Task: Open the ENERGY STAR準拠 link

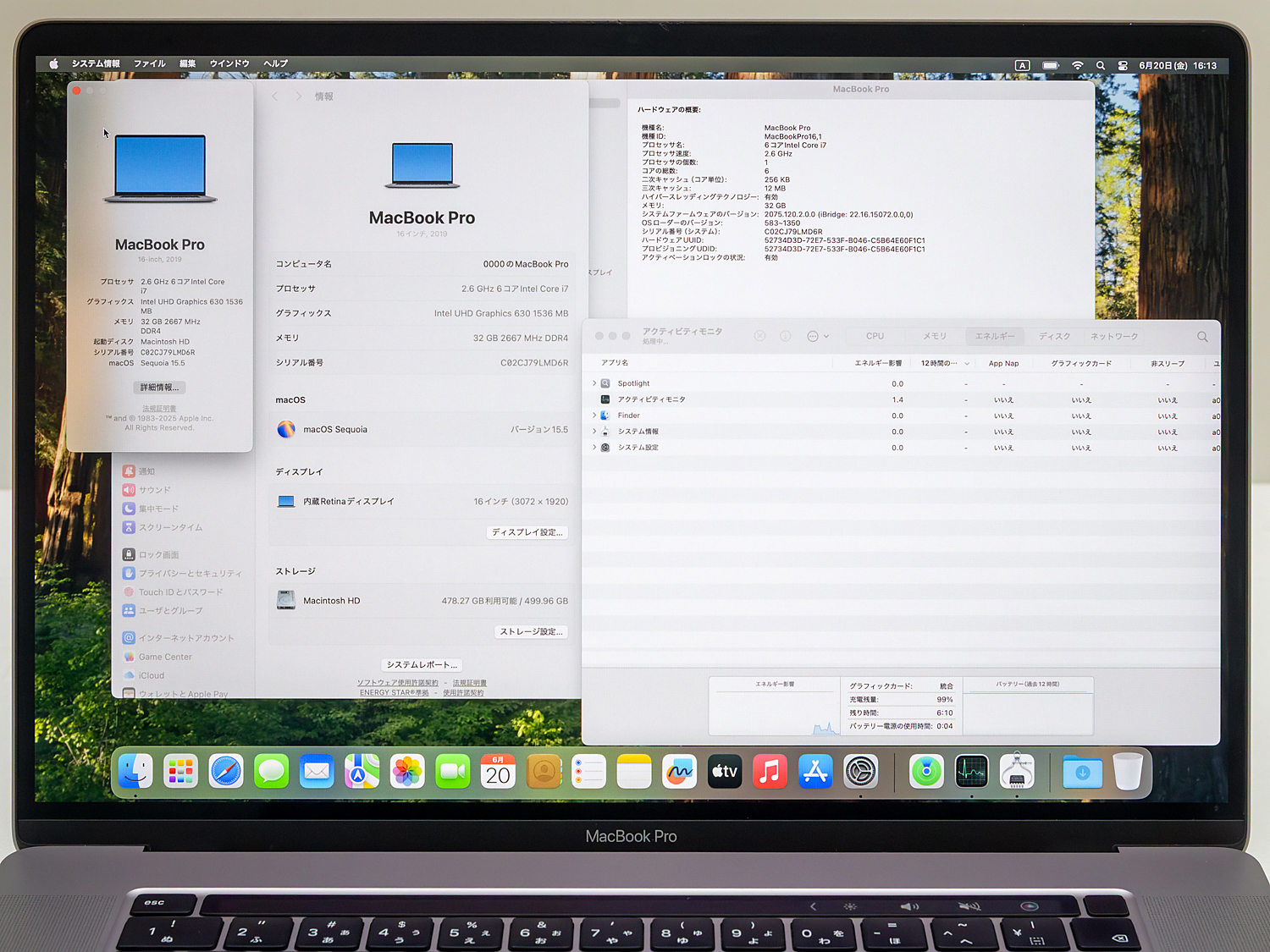Action: [395, 693]
